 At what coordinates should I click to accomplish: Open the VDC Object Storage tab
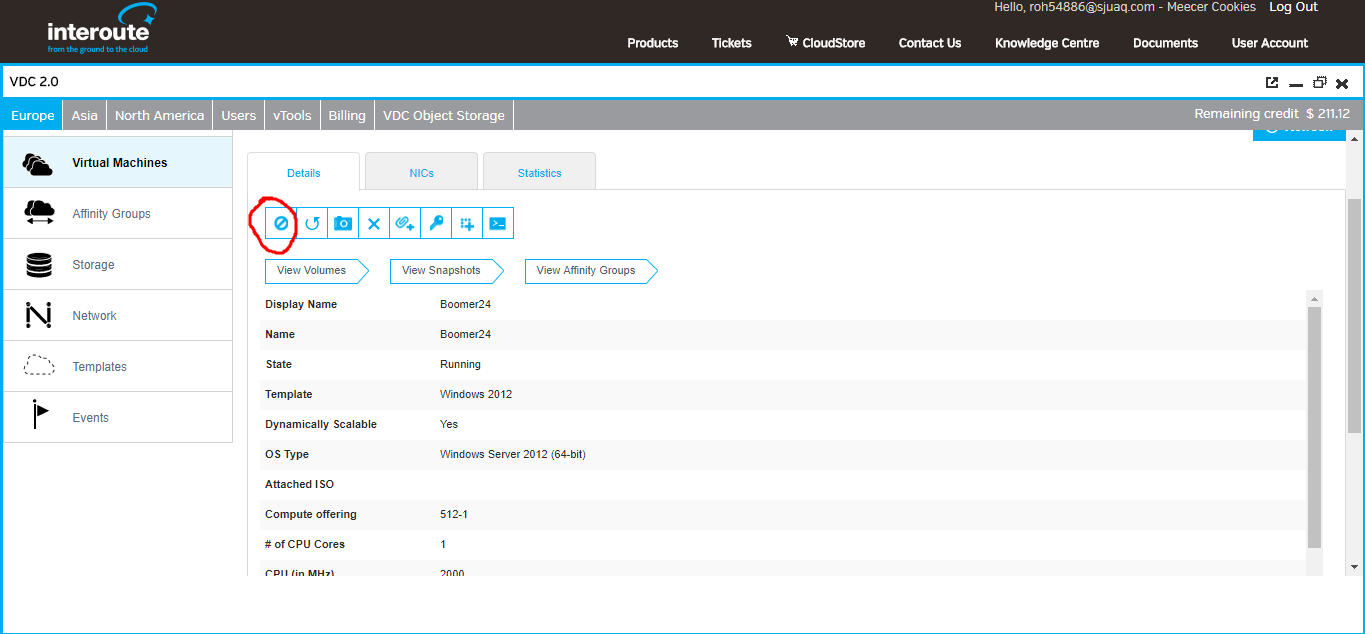coord(444,115)
